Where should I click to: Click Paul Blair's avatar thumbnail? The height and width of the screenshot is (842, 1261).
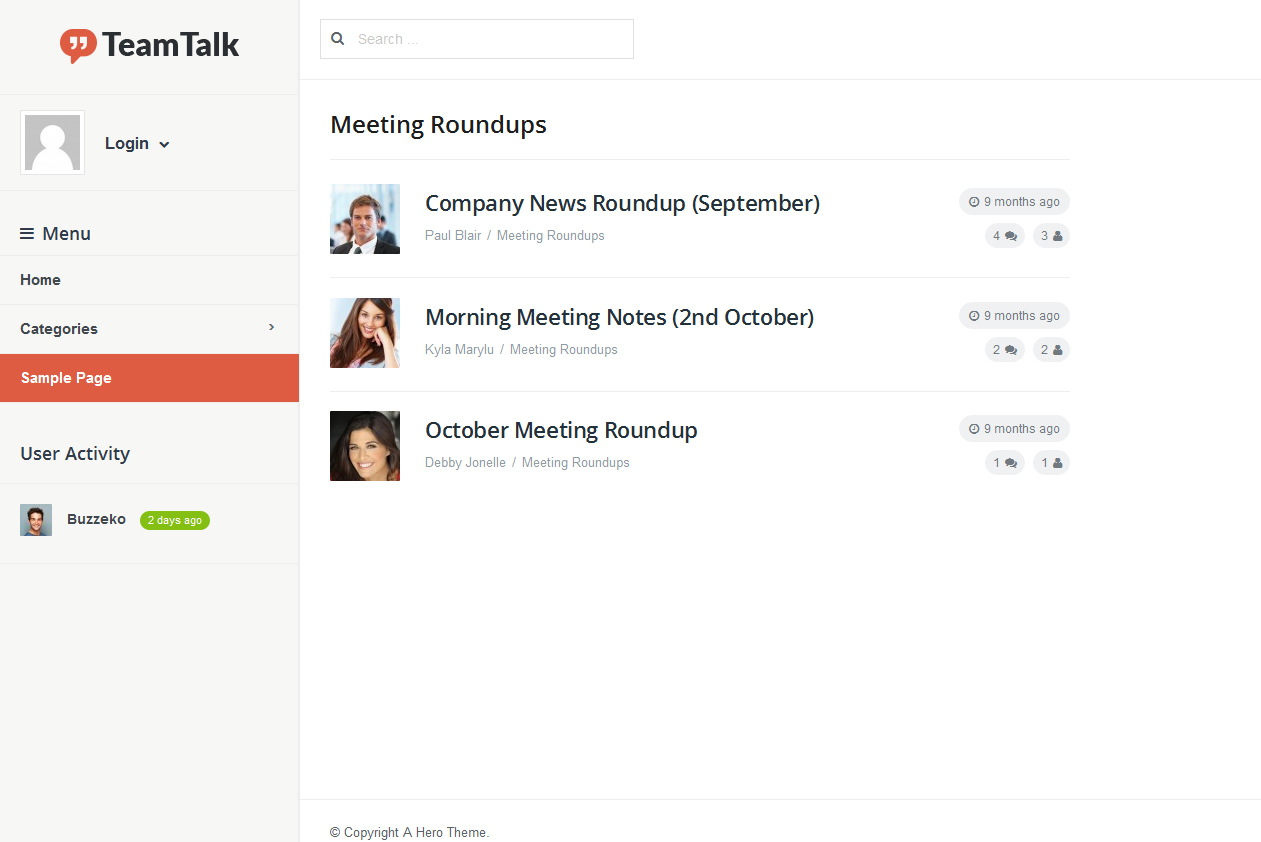click(365, 219)
